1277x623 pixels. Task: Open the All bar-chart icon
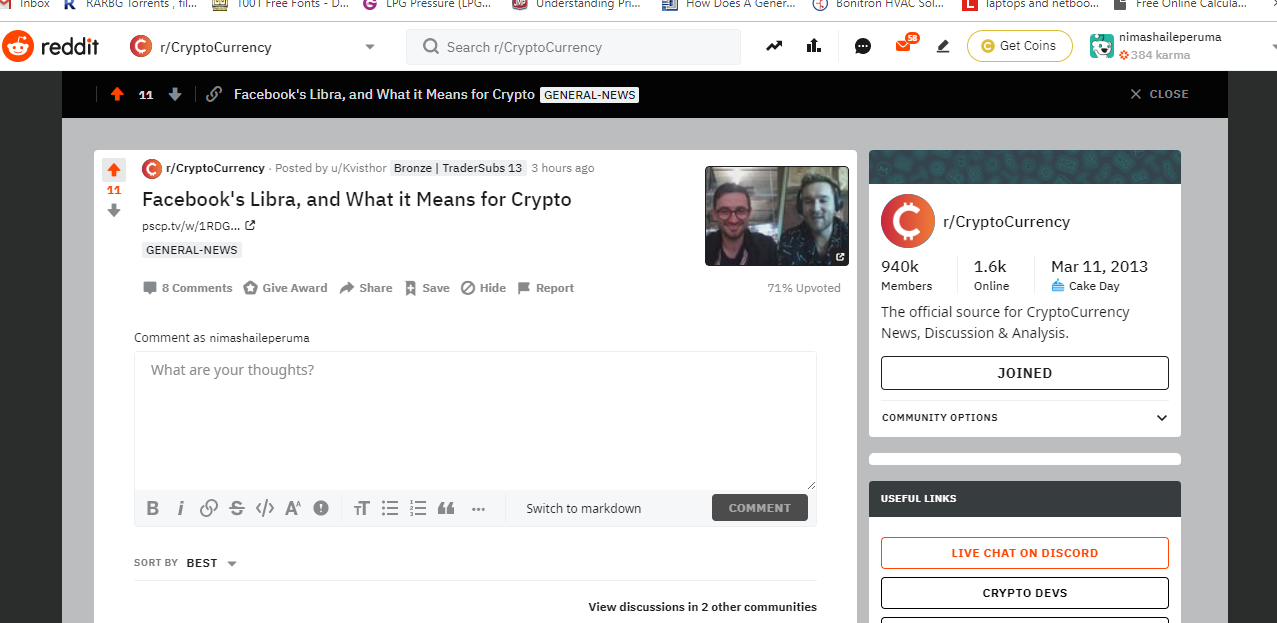pos(814,46)
